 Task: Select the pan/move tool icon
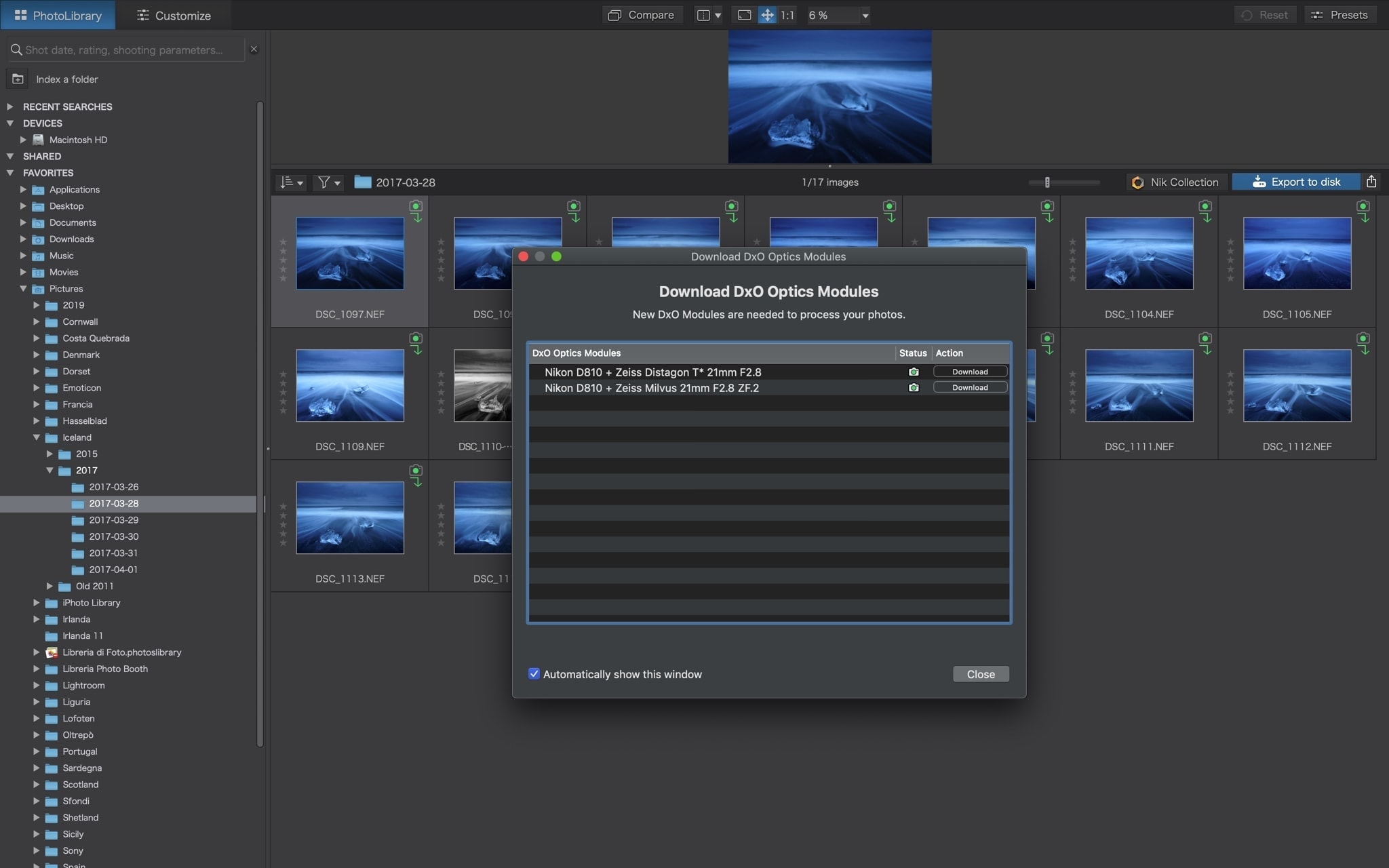pyautogui.click(x=767, y=15)
